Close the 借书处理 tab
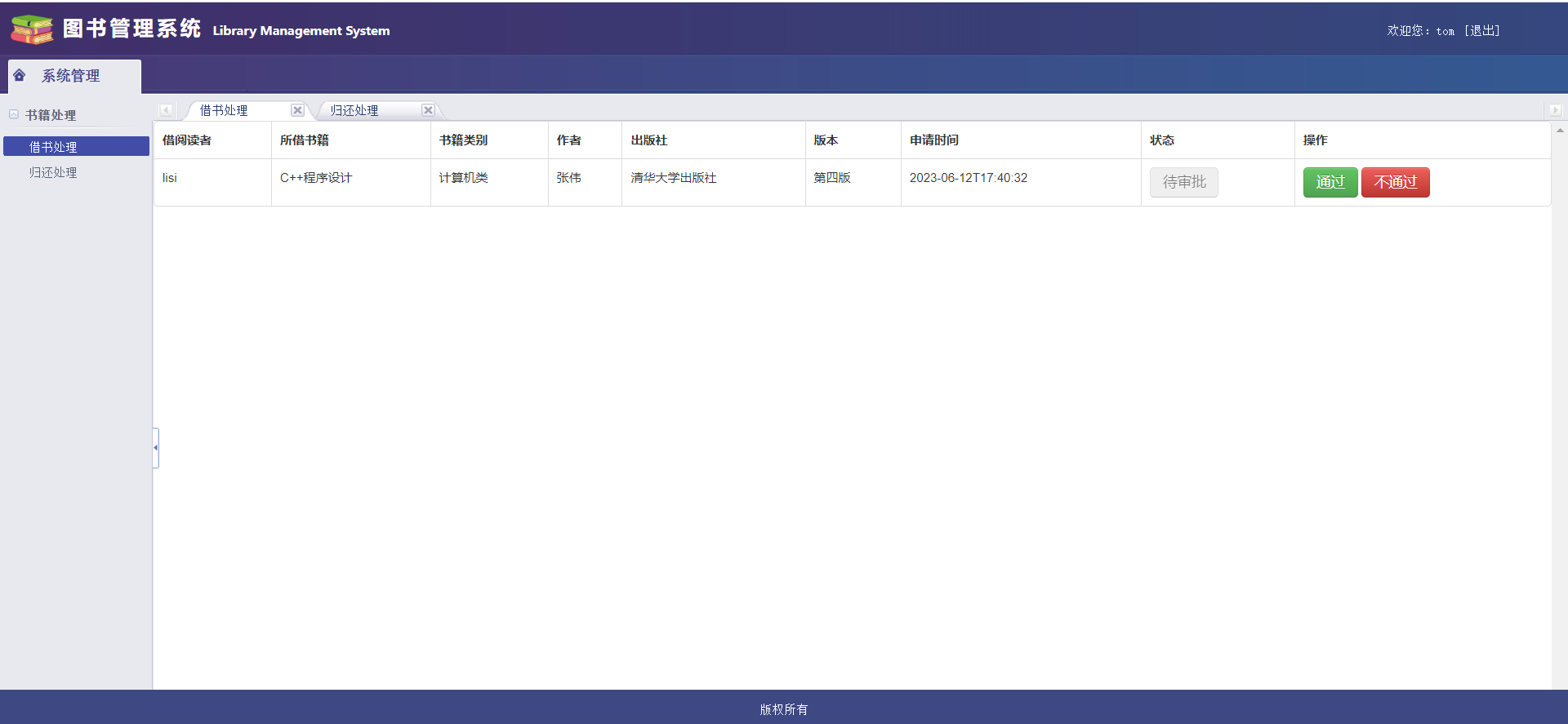 pyautogui.click(x=297, y=110)
